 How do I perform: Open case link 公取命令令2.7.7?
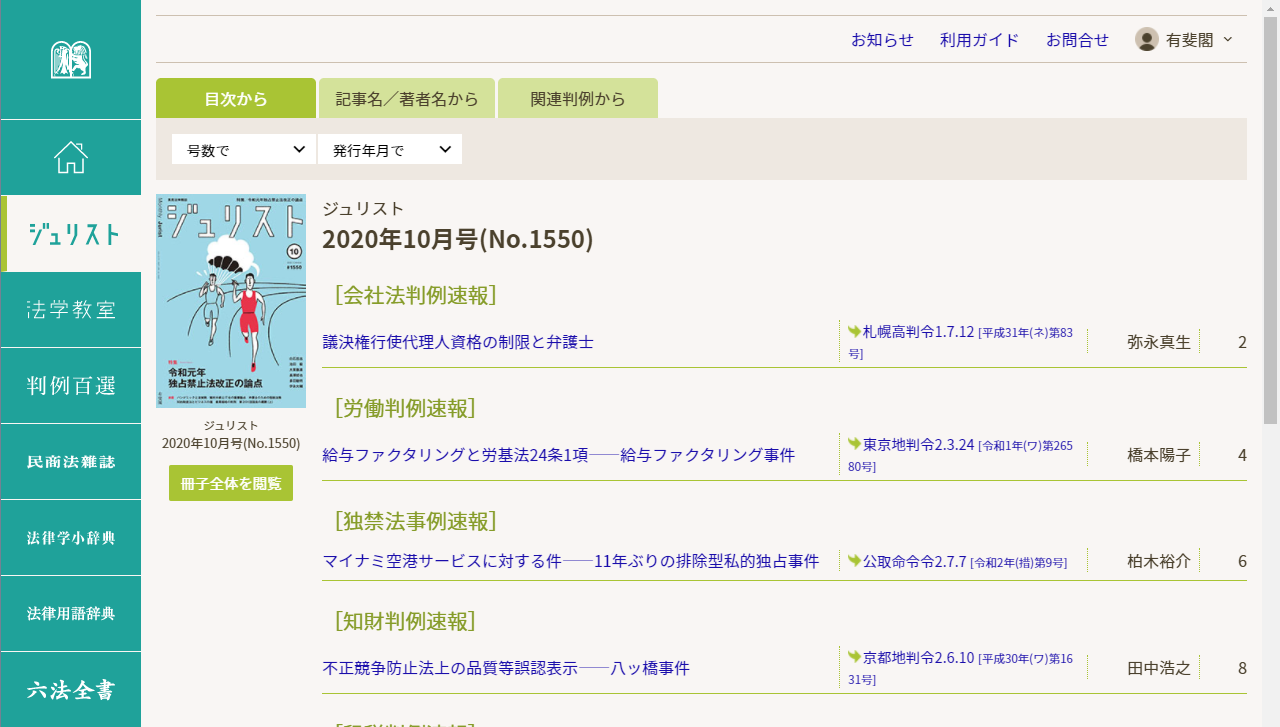[x=915, y=561]
